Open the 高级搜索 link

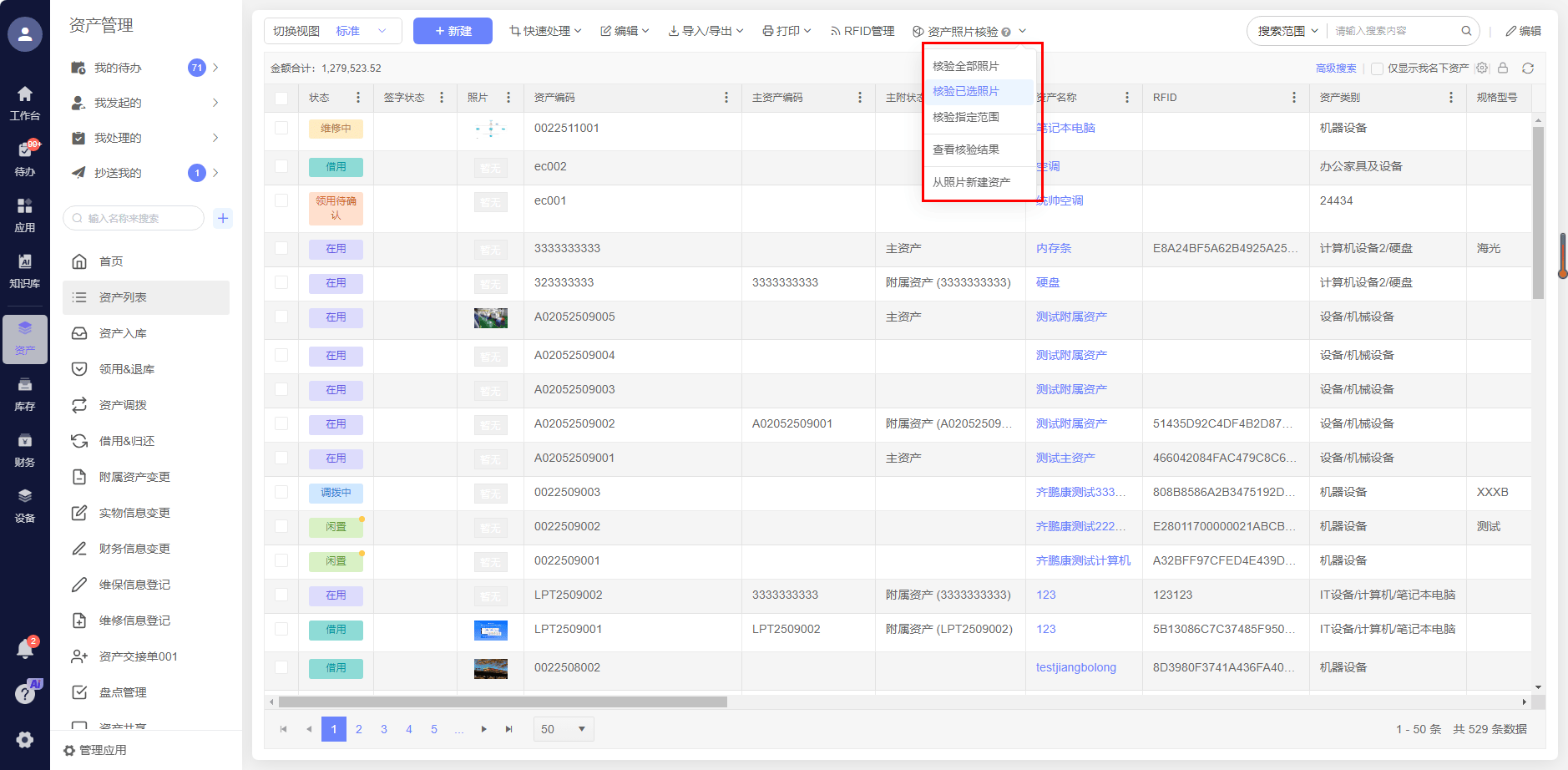(x=1336, y=68)
